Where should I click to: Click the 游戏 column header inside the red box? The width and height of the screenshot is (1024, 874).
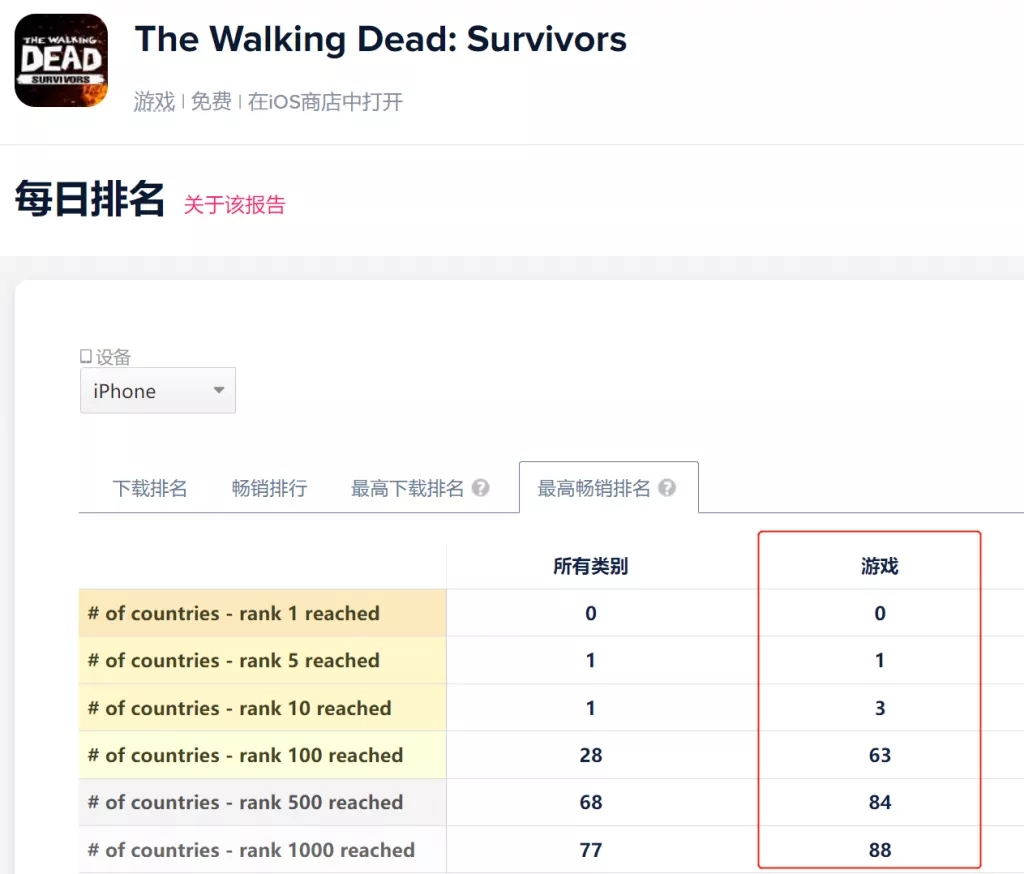(880, 566)
